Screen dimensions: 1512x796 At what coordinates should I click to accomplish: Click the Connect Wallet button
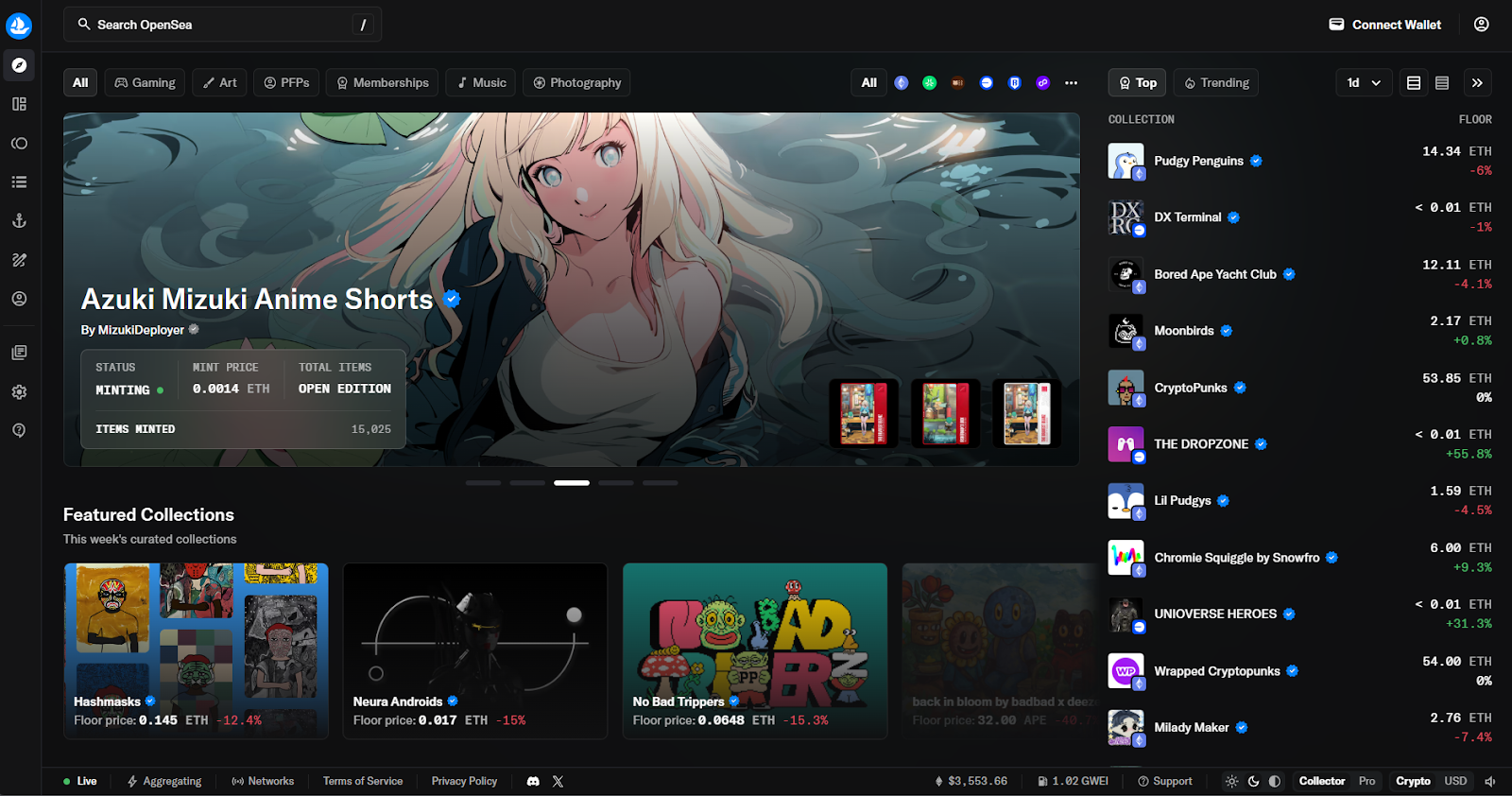[x=1385, y=25]
